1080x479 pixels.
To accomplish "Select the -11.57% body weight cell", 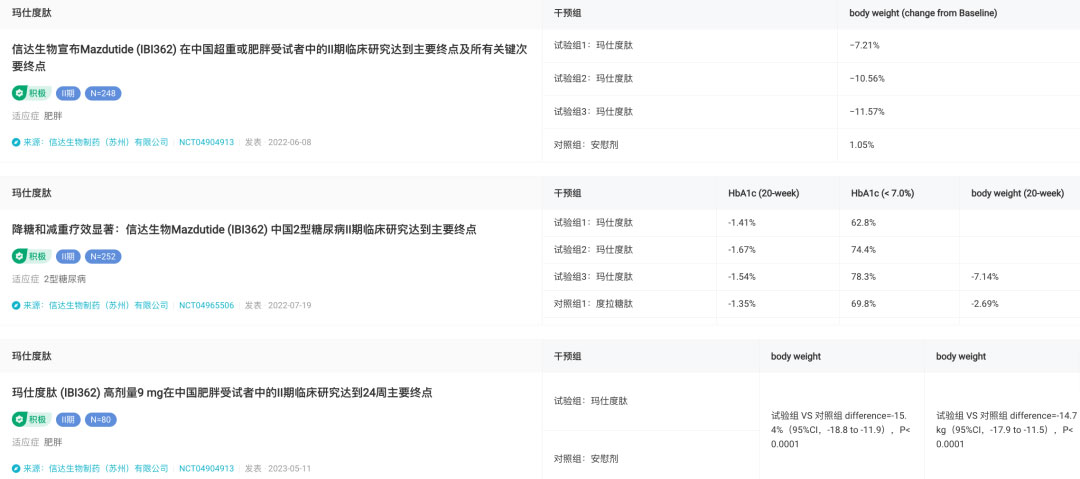I will (866, 111).
